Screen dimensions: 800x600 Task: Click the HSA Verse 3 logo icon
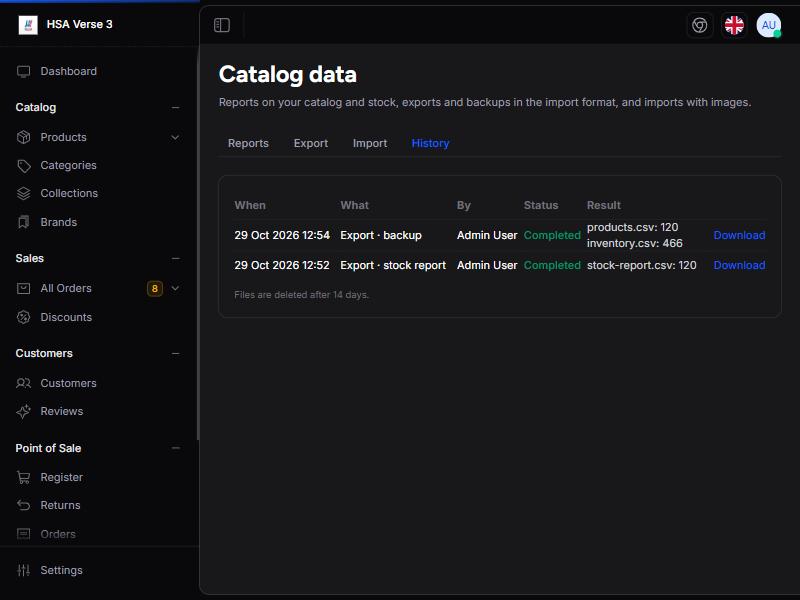coord(28,24)
